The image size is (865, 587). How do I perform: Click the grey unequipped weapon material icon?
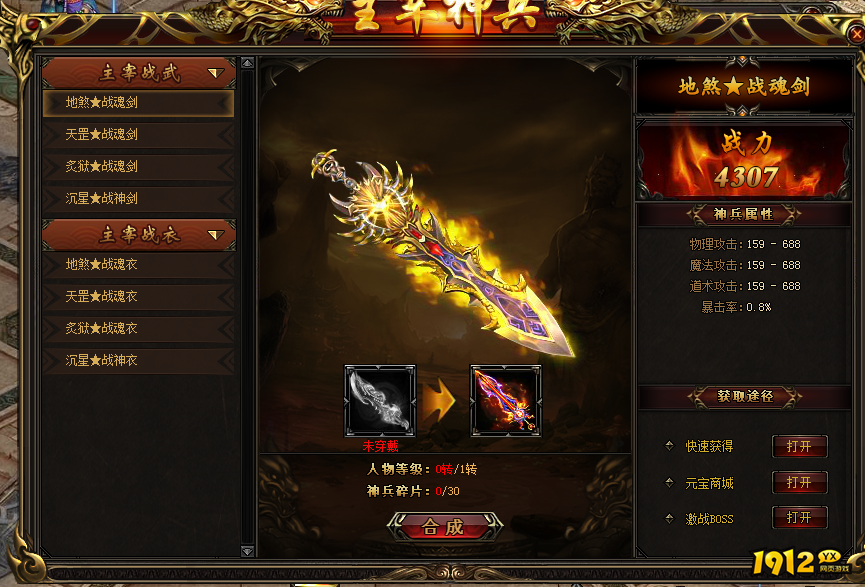(380, 401)
